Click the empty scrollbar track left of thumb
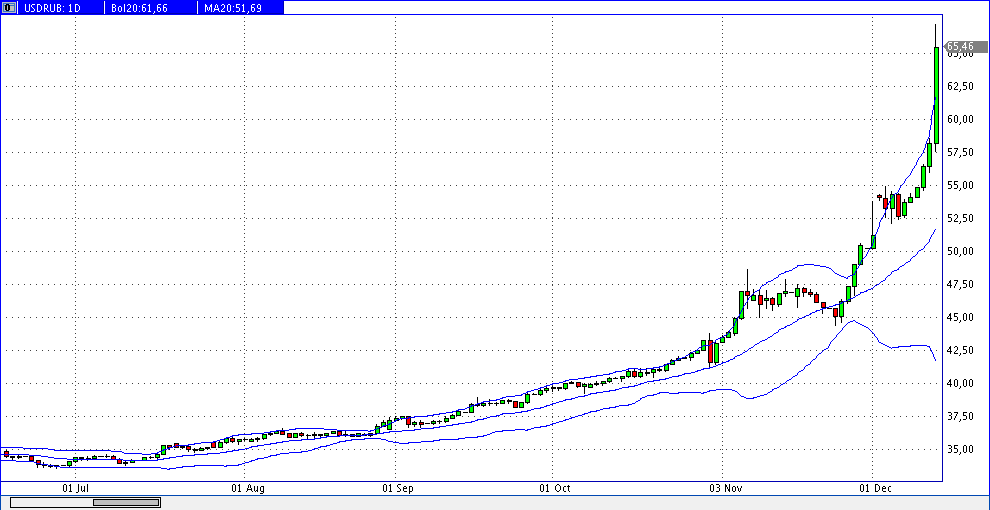Screen dimensions: 990x510 52,502
